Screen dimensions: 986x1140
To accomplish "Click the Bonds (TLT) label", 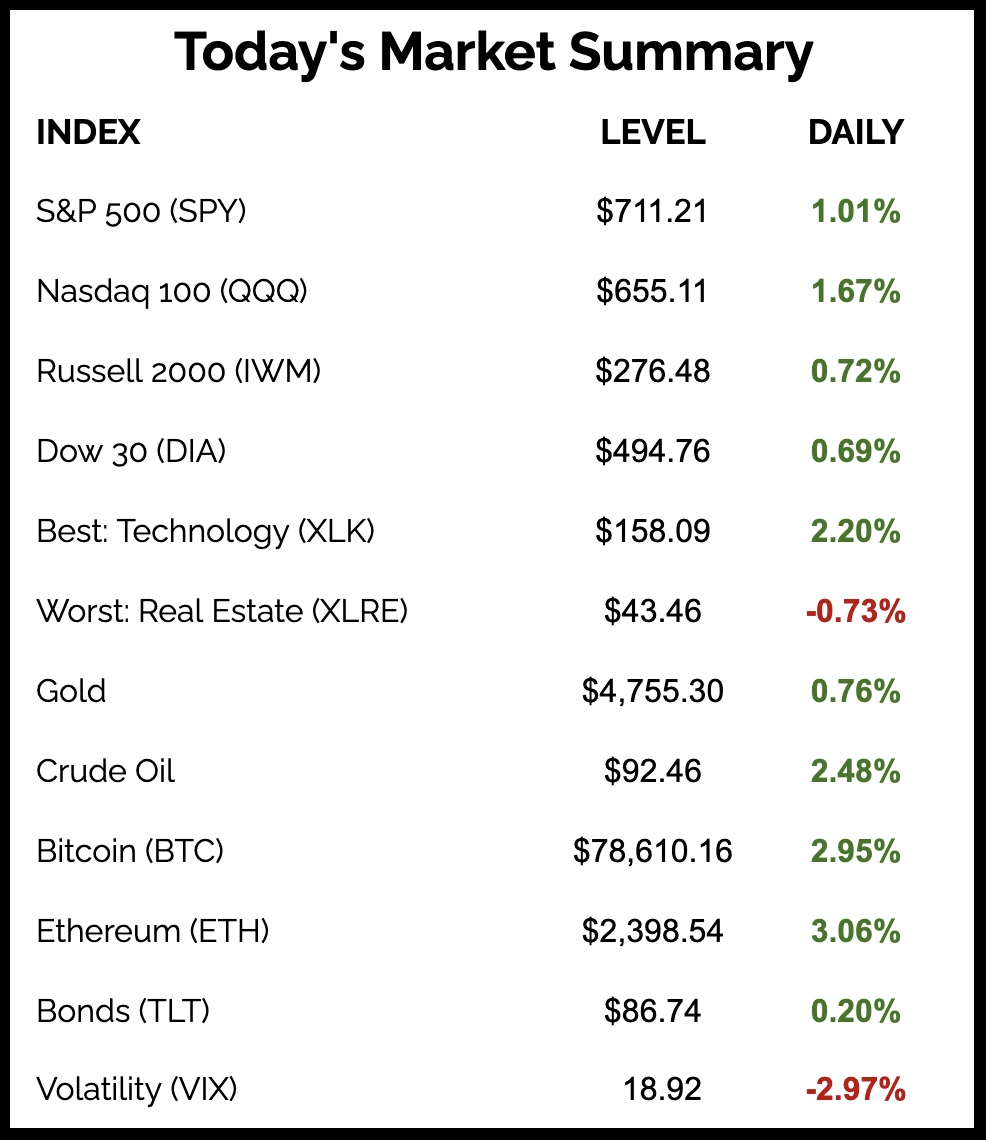I will tap(123, 1011).
